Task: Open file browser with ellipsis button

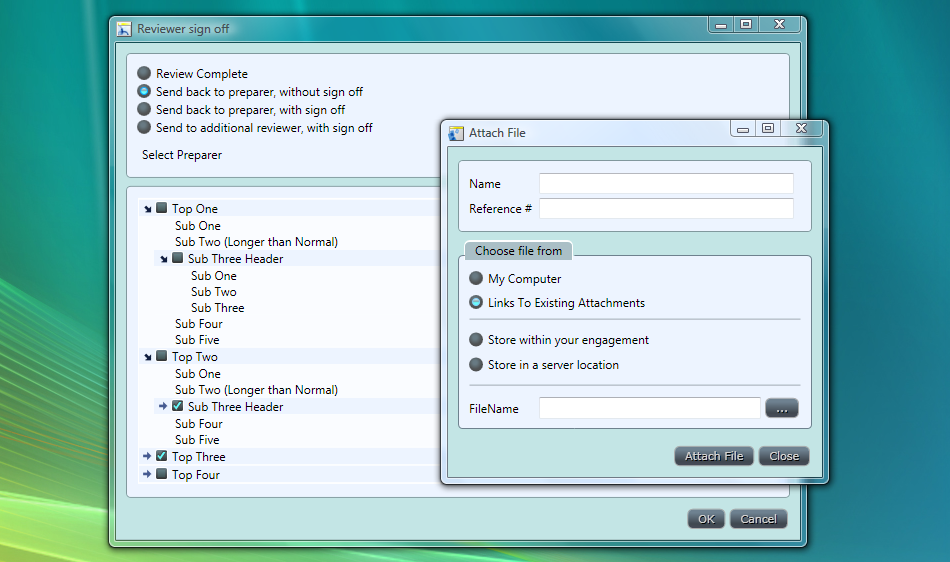Action: (x=782, y=408)
